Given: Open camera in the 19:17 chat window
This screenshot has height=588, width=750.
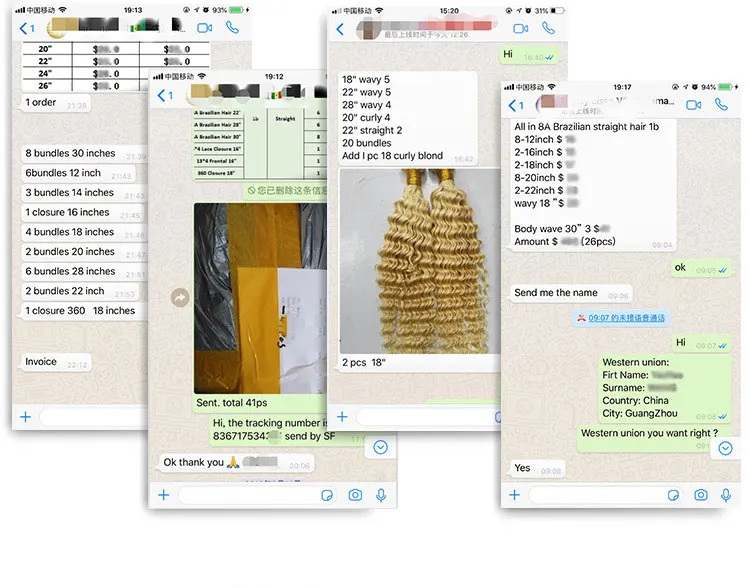Looking at the screenshot, I should pos(701,495).
